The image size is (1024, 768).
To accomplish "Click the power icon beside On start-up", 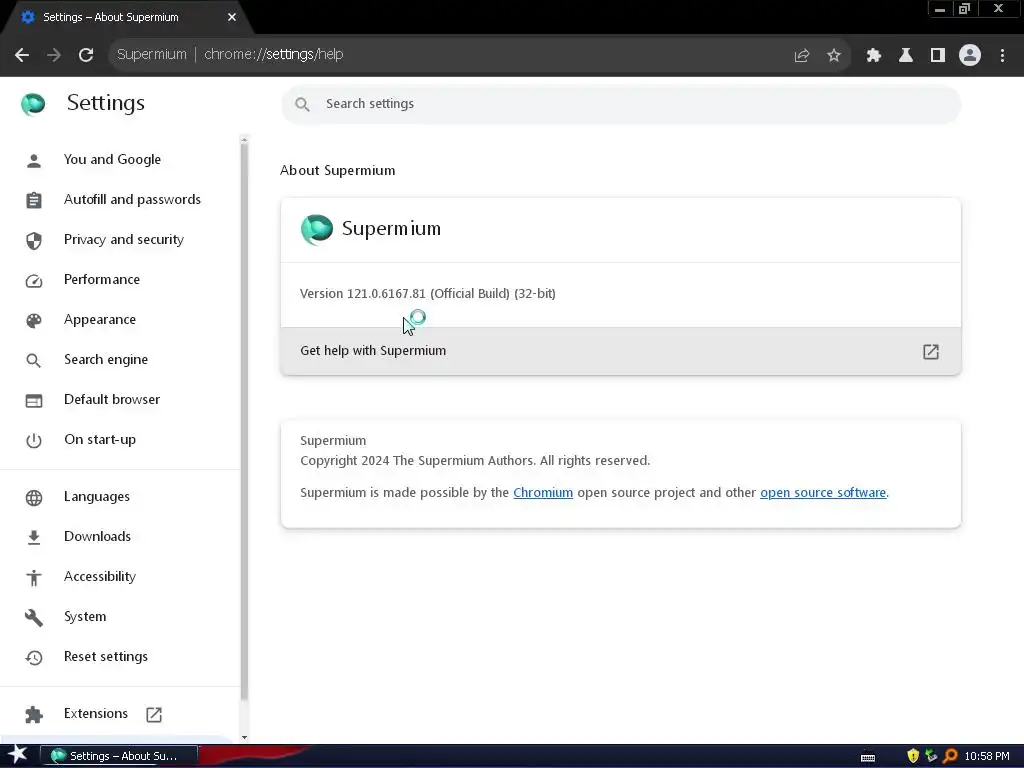I will click(x=34, y=441).
